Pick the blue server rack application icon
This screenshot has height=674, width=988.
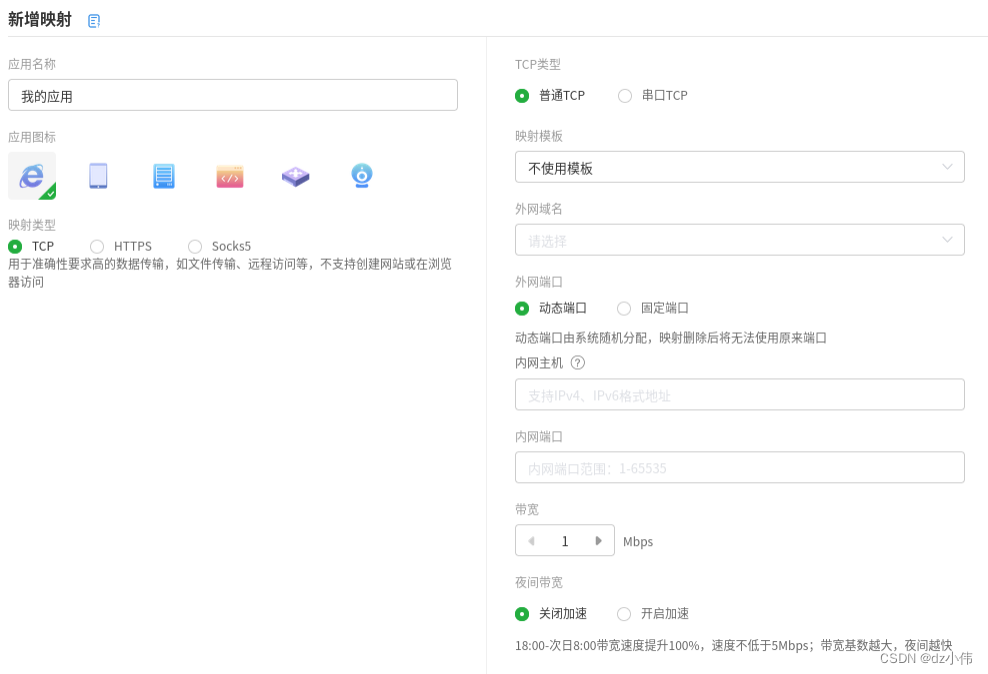point(164,176)
